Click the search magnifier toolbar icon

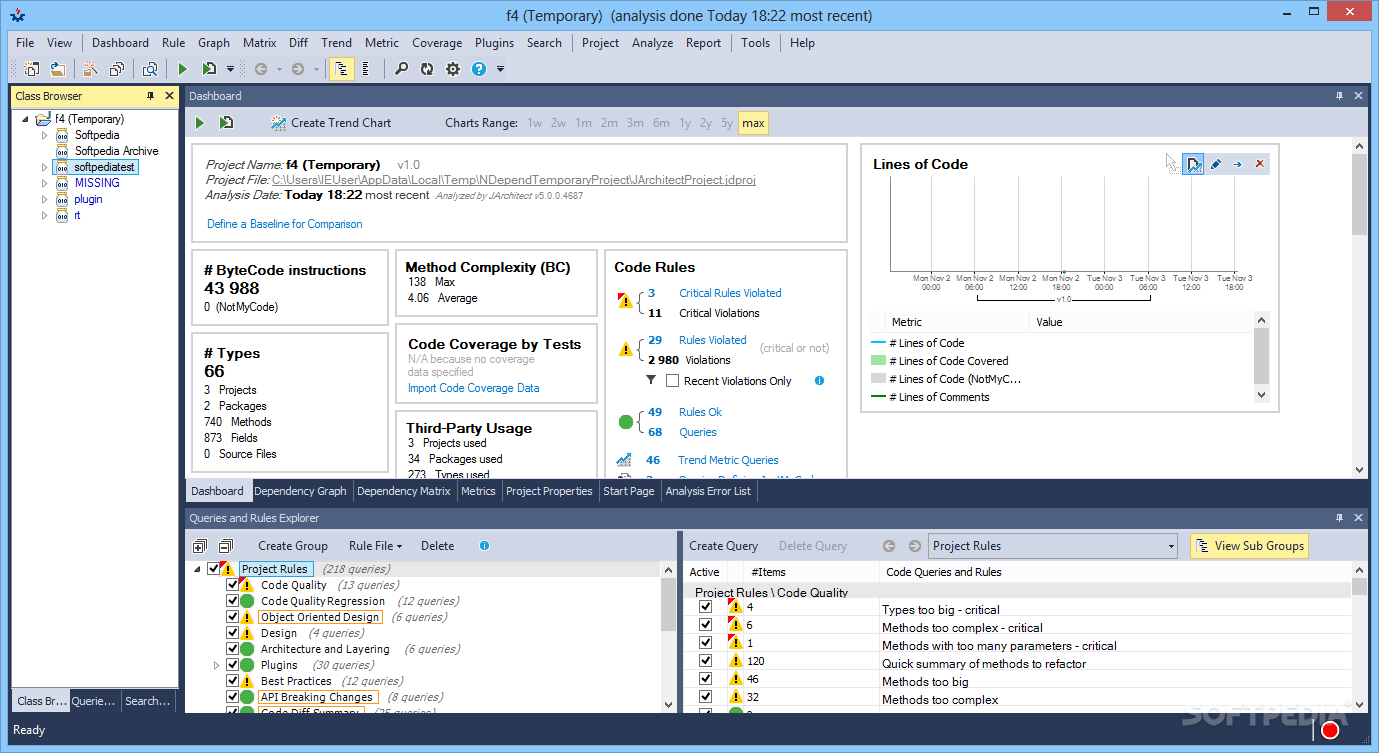click(401, 69)
